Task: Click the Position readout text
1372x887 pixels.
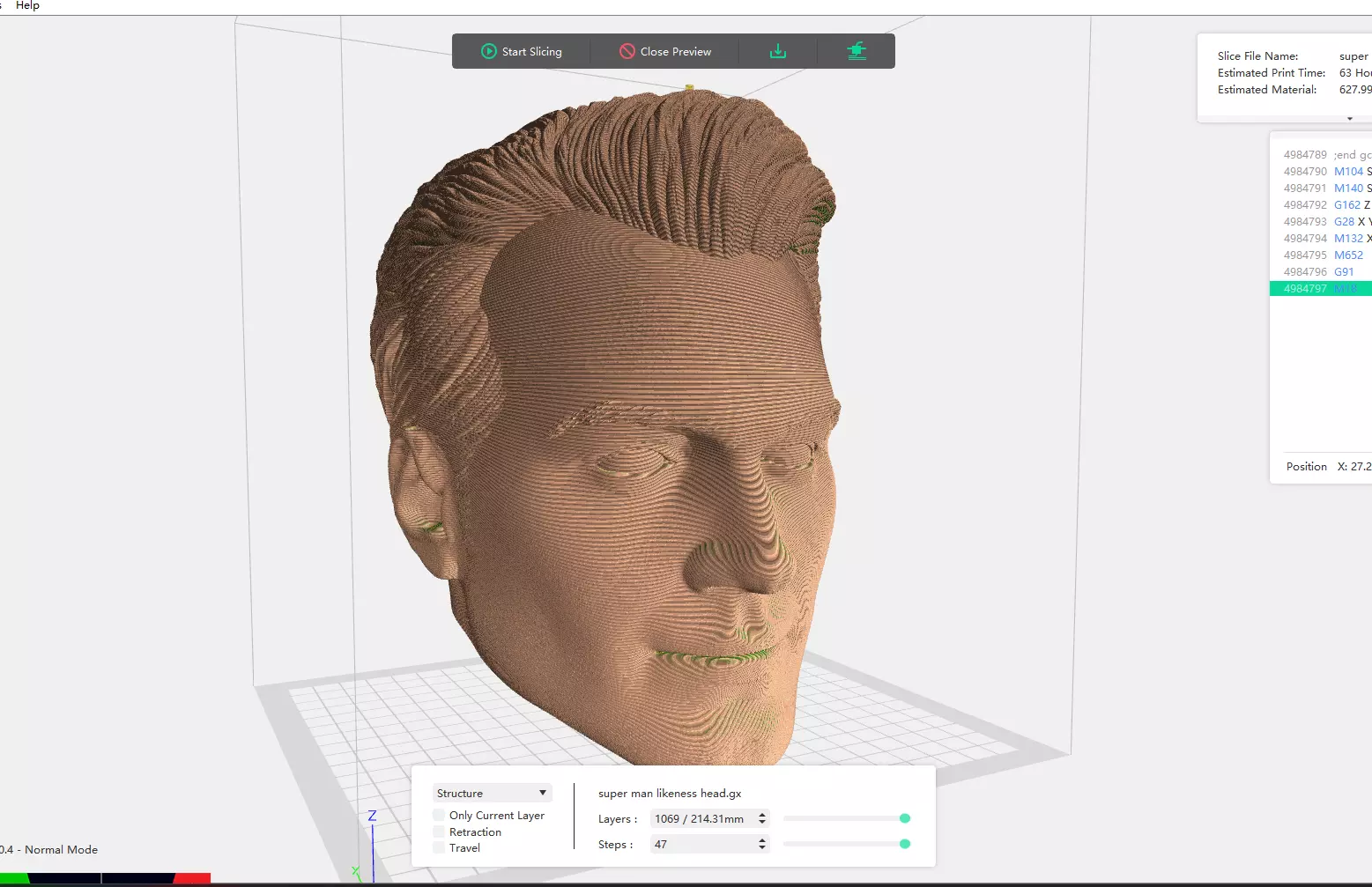Action: click(x=1328, y=466)
